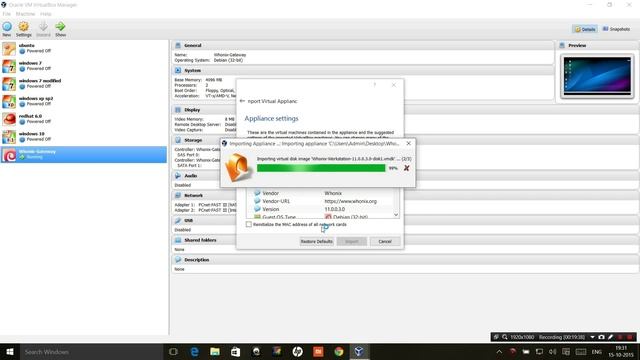Click Cancel in Import Virtual Appliance dialog

point(385,242)
